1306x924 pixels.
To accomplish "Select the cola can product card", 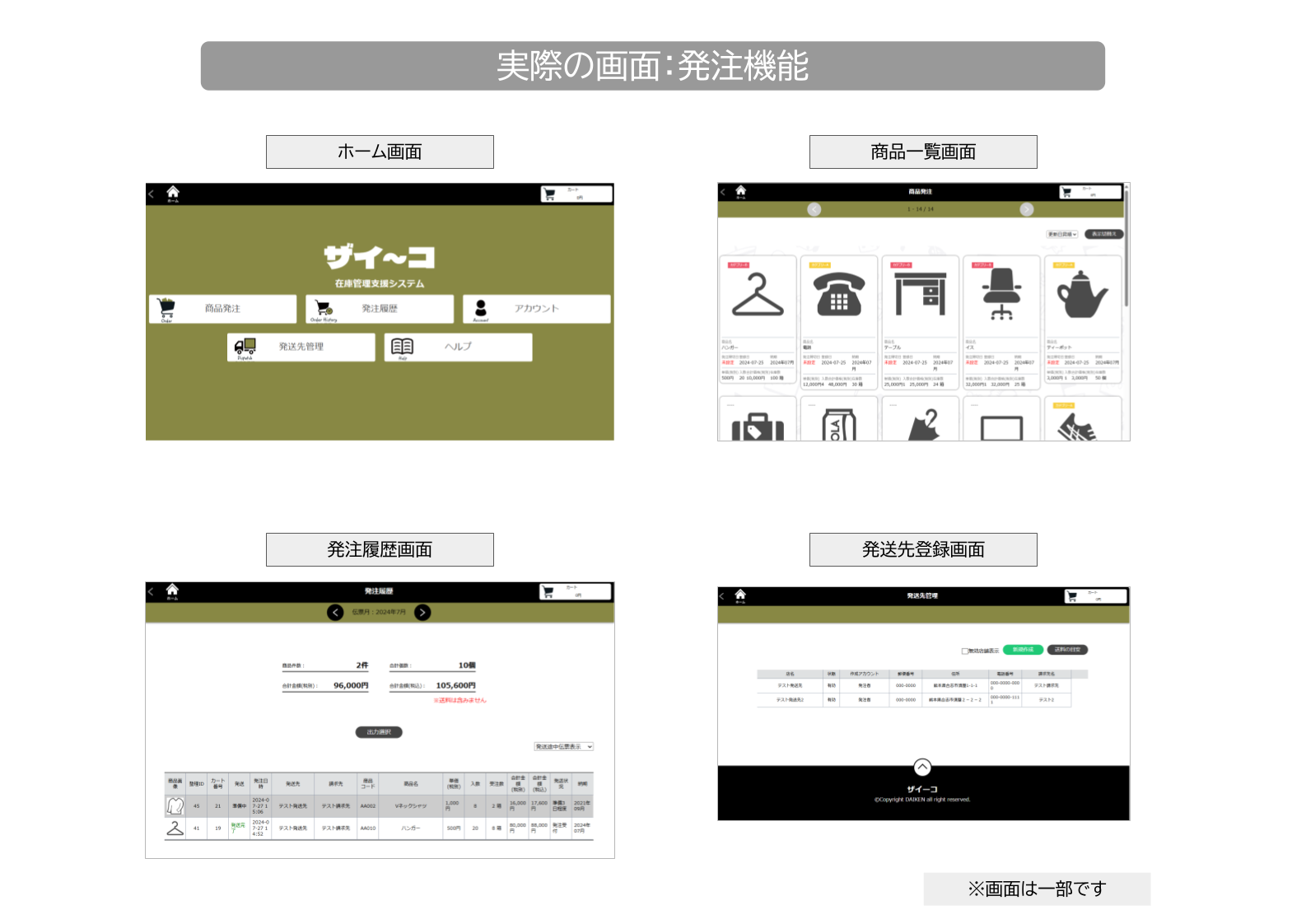I will tap(838, 419).
